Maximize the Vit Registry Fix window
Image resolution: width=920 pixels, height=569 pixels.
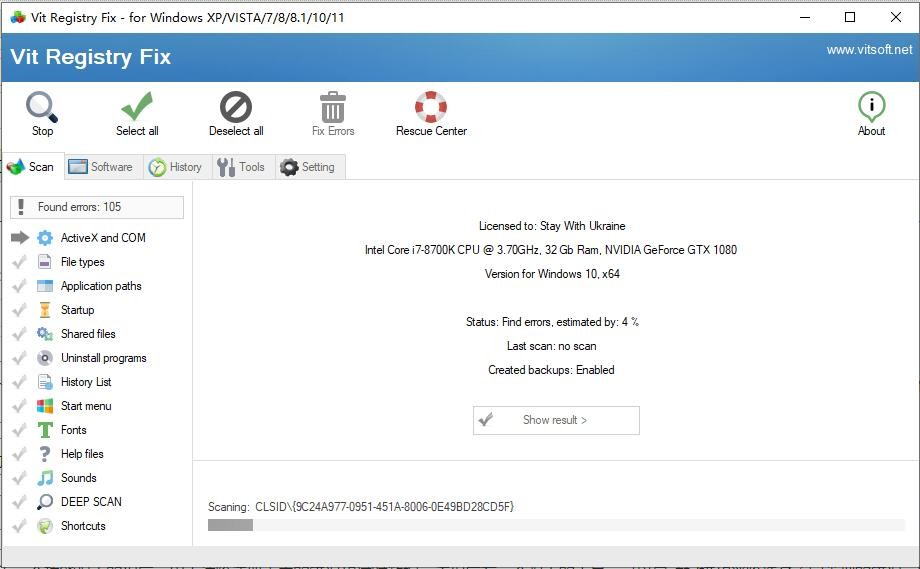[x=850, y=17]
